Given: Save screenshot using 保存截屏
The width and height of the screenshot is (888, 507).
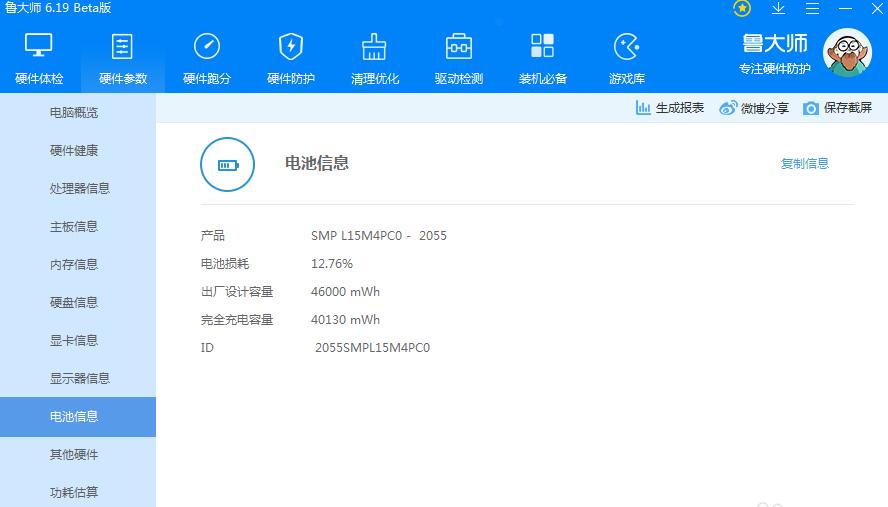Looking at the screenshot, I should point(838,108).
